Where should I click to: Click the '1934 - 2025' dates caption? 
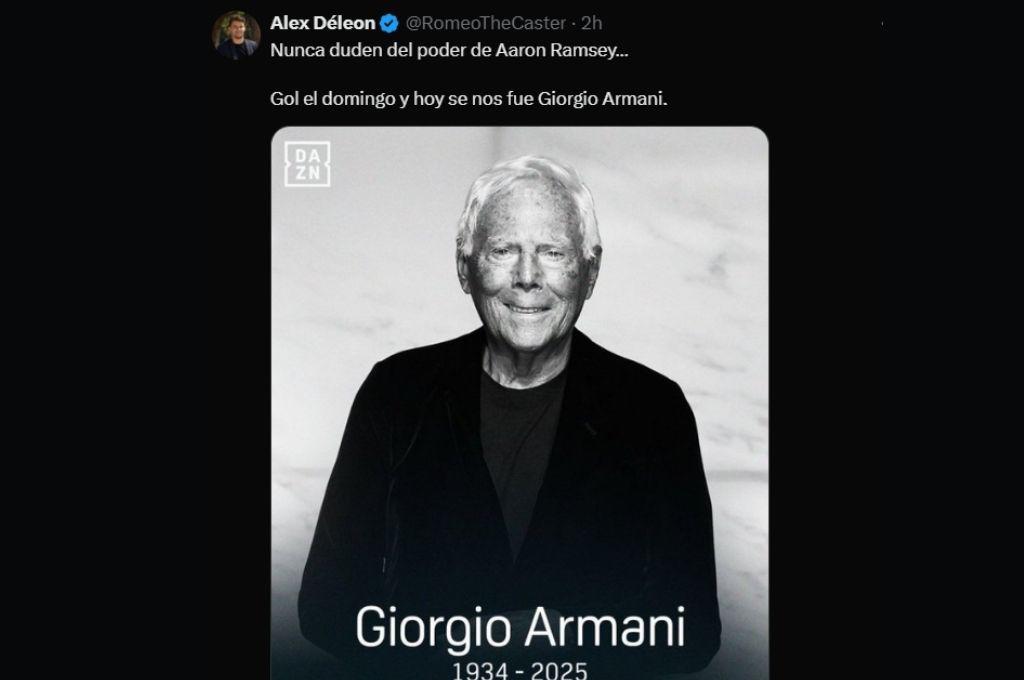coord(520,671)
